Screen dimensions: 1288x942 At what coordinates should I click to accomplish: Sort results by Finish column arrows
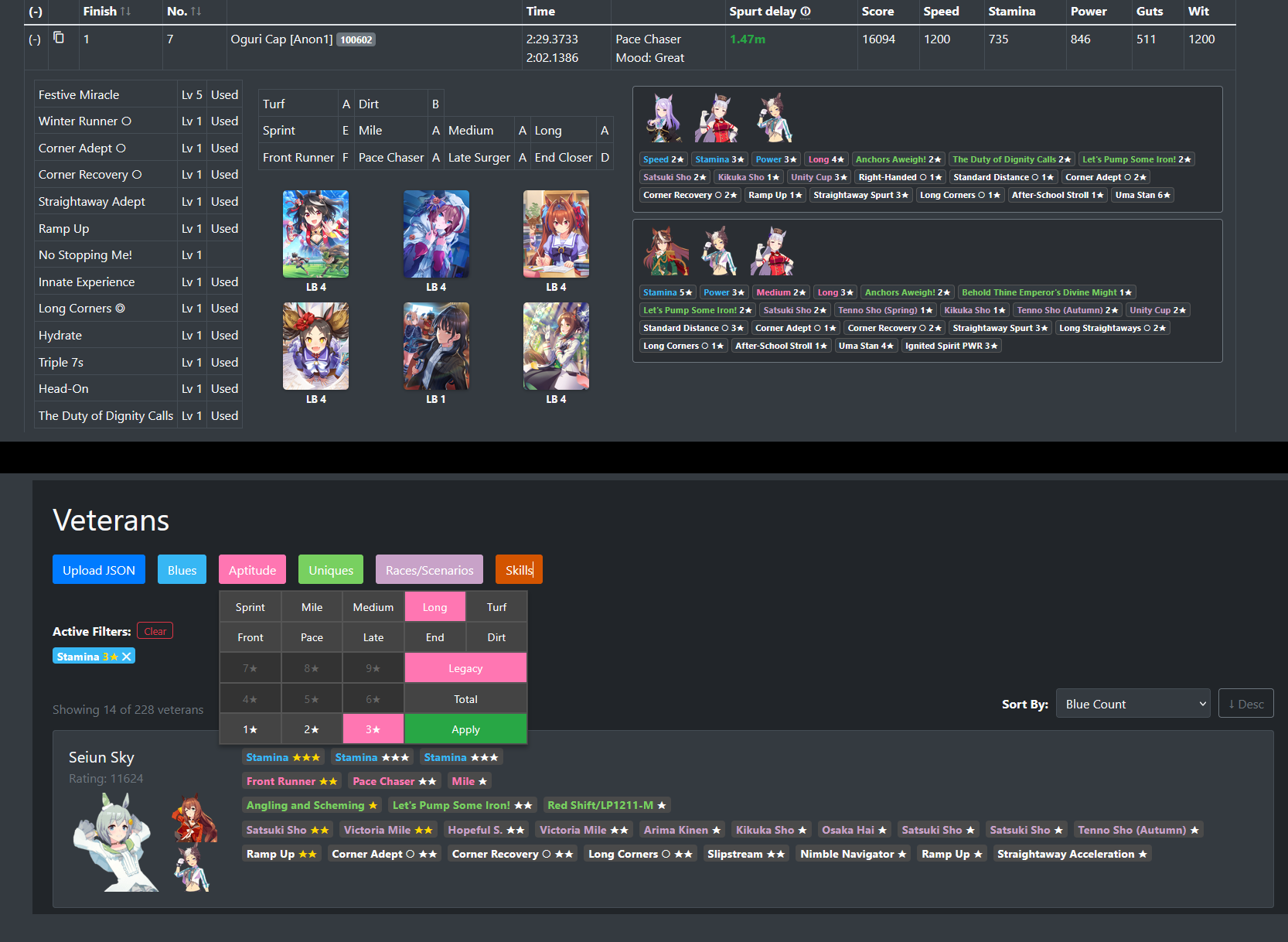[x=126, y=12]
